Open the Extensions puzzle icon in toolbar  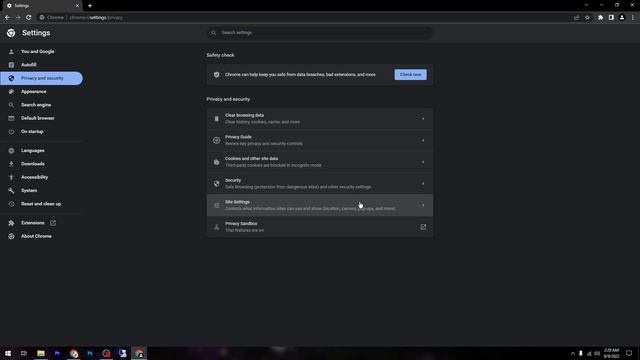click(600, 18)
